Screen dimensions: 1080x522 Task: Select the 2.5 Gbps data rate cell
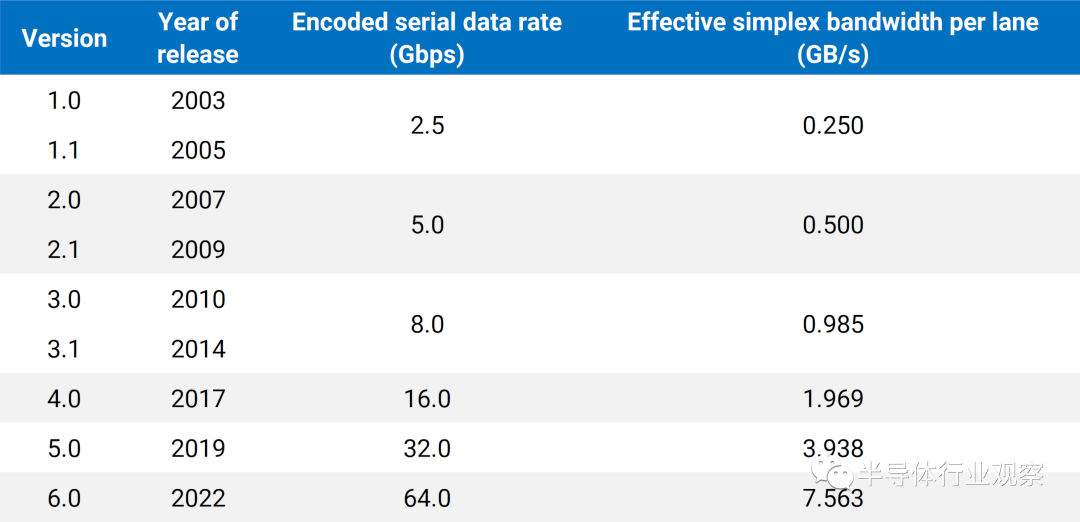point(427,125)
